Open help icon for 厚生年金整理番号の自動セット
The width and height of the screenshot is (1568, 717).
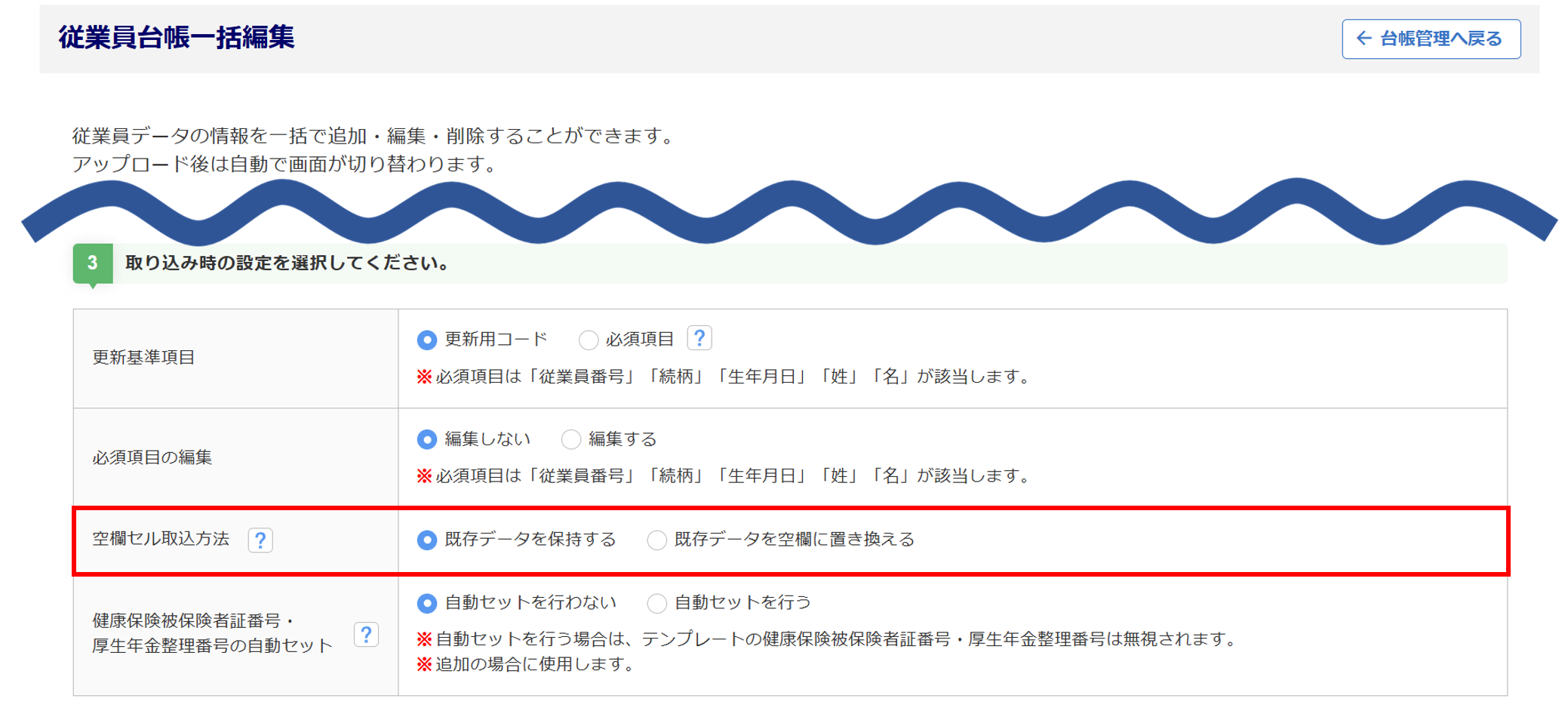click(x=366, y=635)
